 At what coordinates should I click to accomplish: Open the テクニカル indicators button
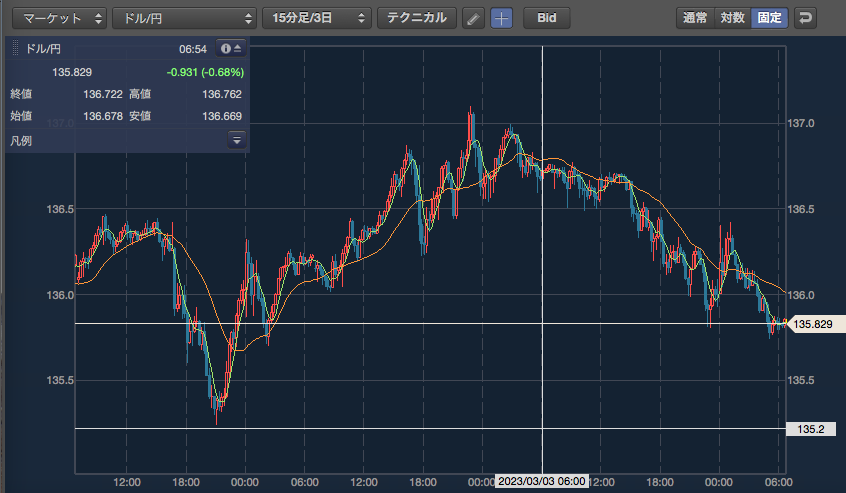point(417,18)
